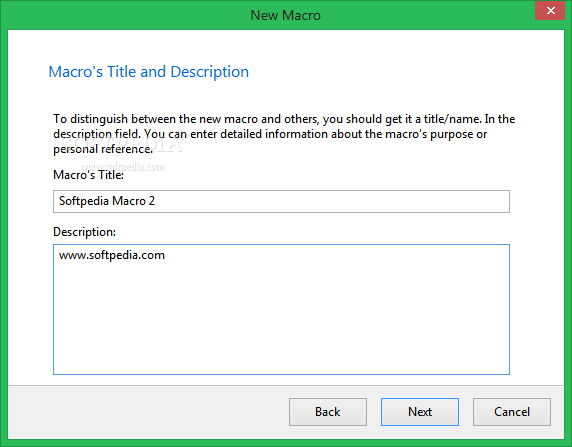Click the 'Macro's Title and Description' heading
The image size is (572, 447).
pos(148,72)
